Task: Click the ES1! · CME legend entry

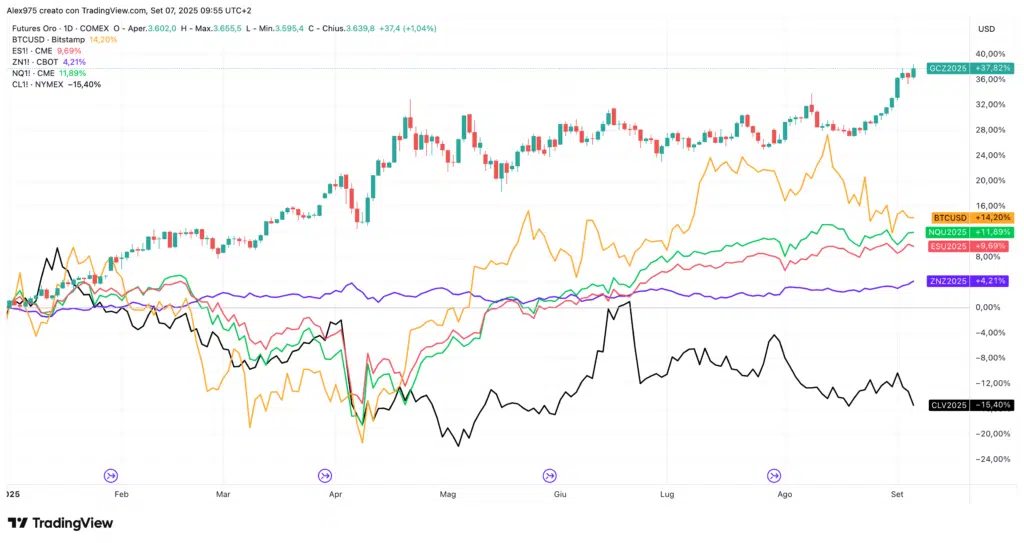Action: click(x=36, y=50)
